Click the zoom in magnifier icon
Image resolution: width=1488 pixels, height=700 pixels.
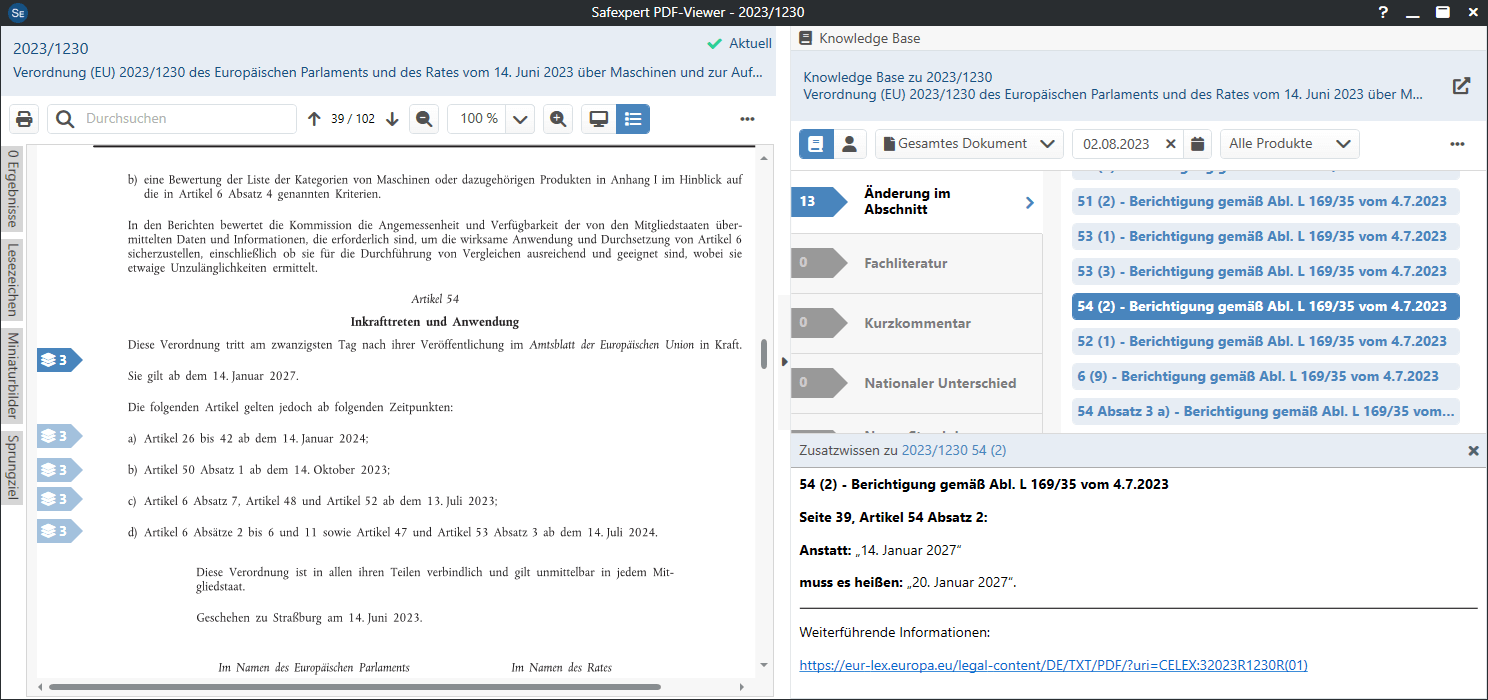[558, 119]
